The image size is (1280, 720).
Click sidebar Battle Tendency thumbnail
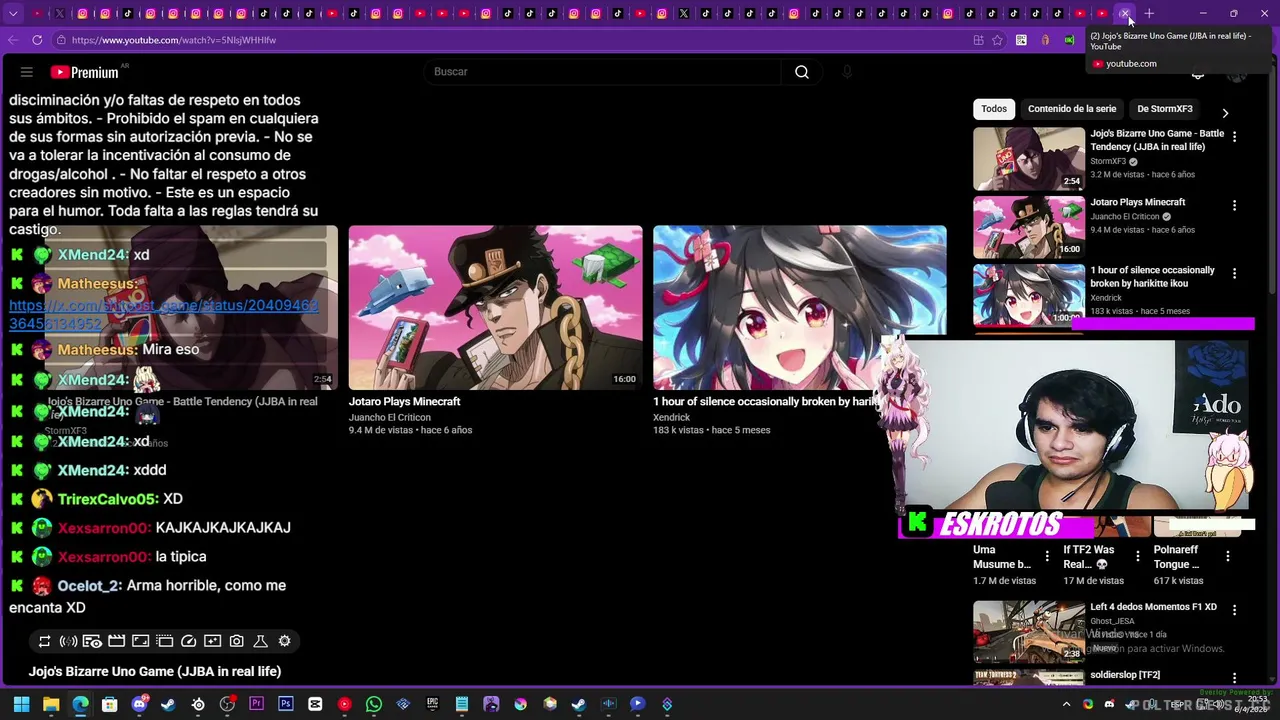tap(1029, 159)
